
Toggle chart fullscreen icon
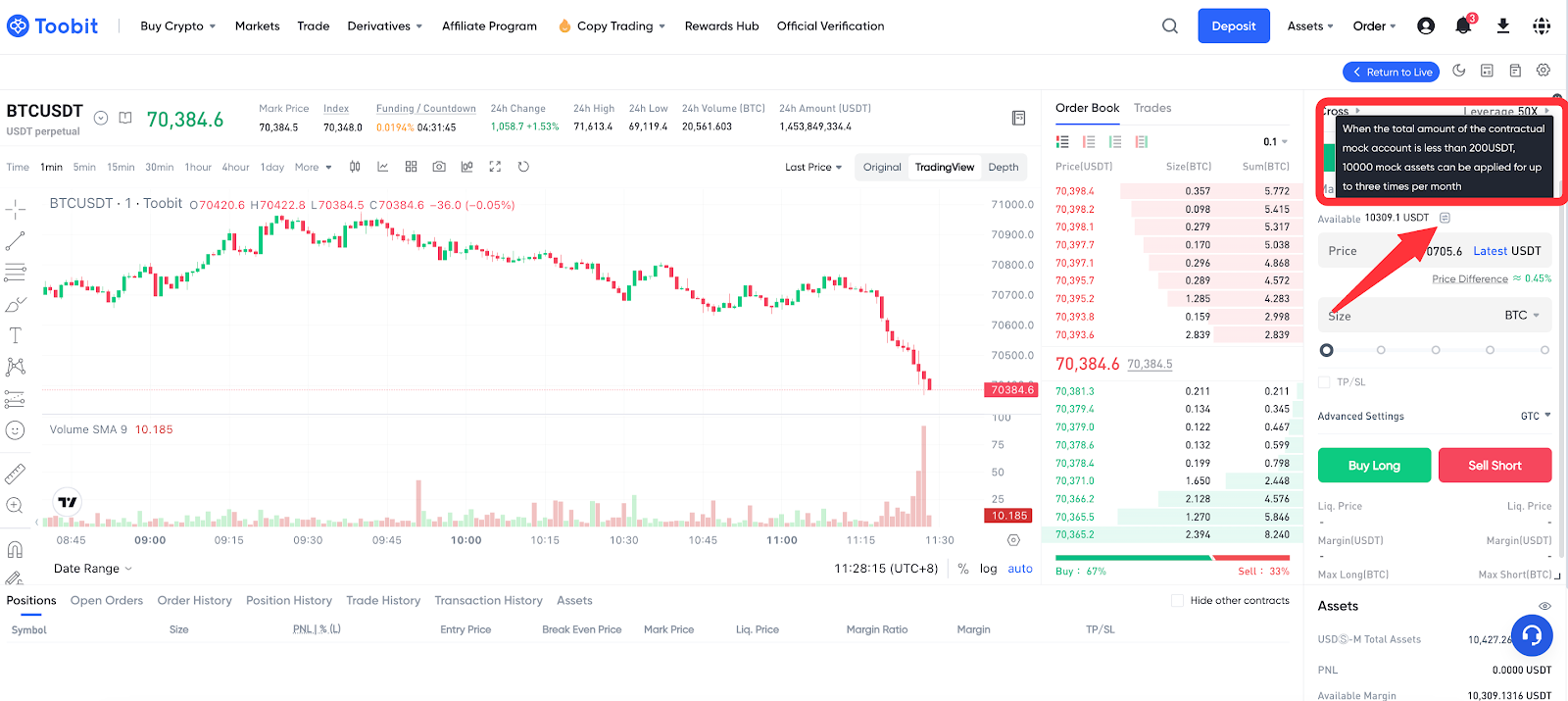coord(495,167)
